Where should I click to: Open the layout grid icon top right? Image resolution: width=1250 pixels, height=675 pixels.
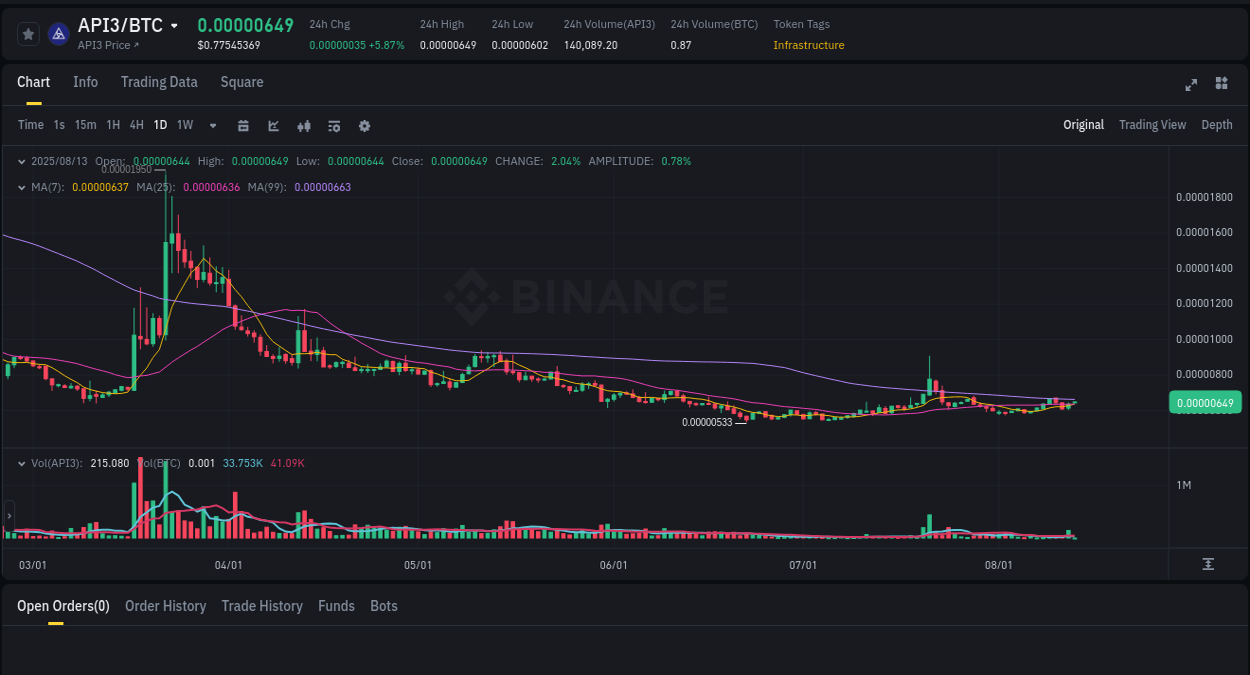(1221, 84)
